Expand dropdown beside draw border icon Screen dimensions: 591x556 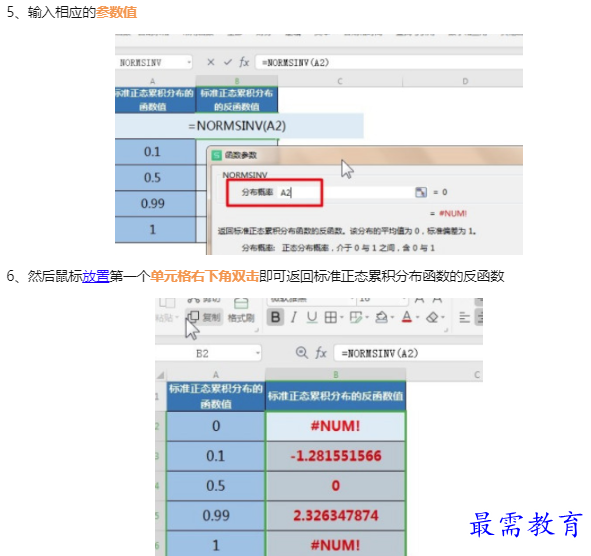(x=367, y=317)
